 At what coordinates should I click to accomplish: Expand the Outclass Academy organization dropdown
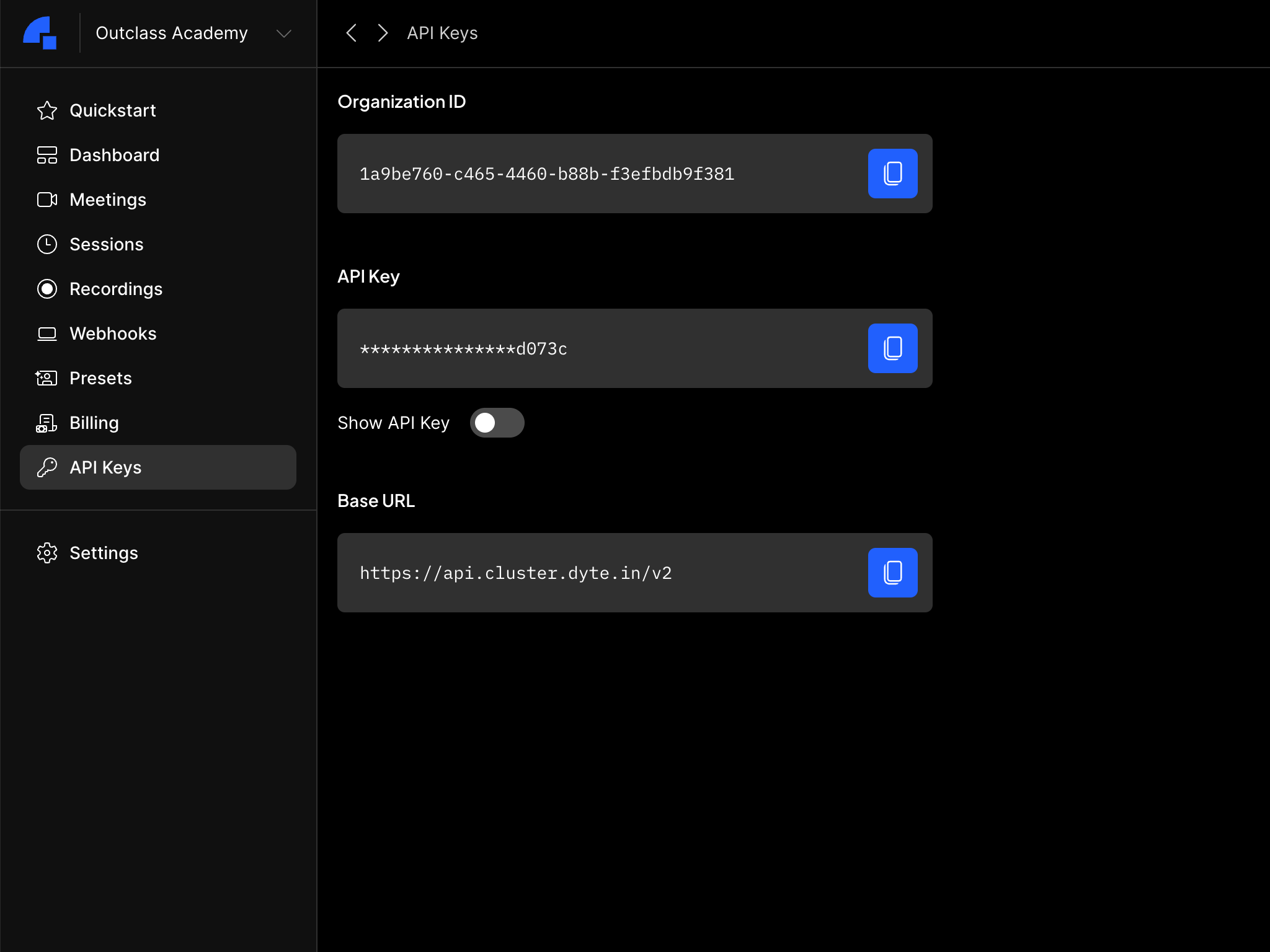click(283, 33)
